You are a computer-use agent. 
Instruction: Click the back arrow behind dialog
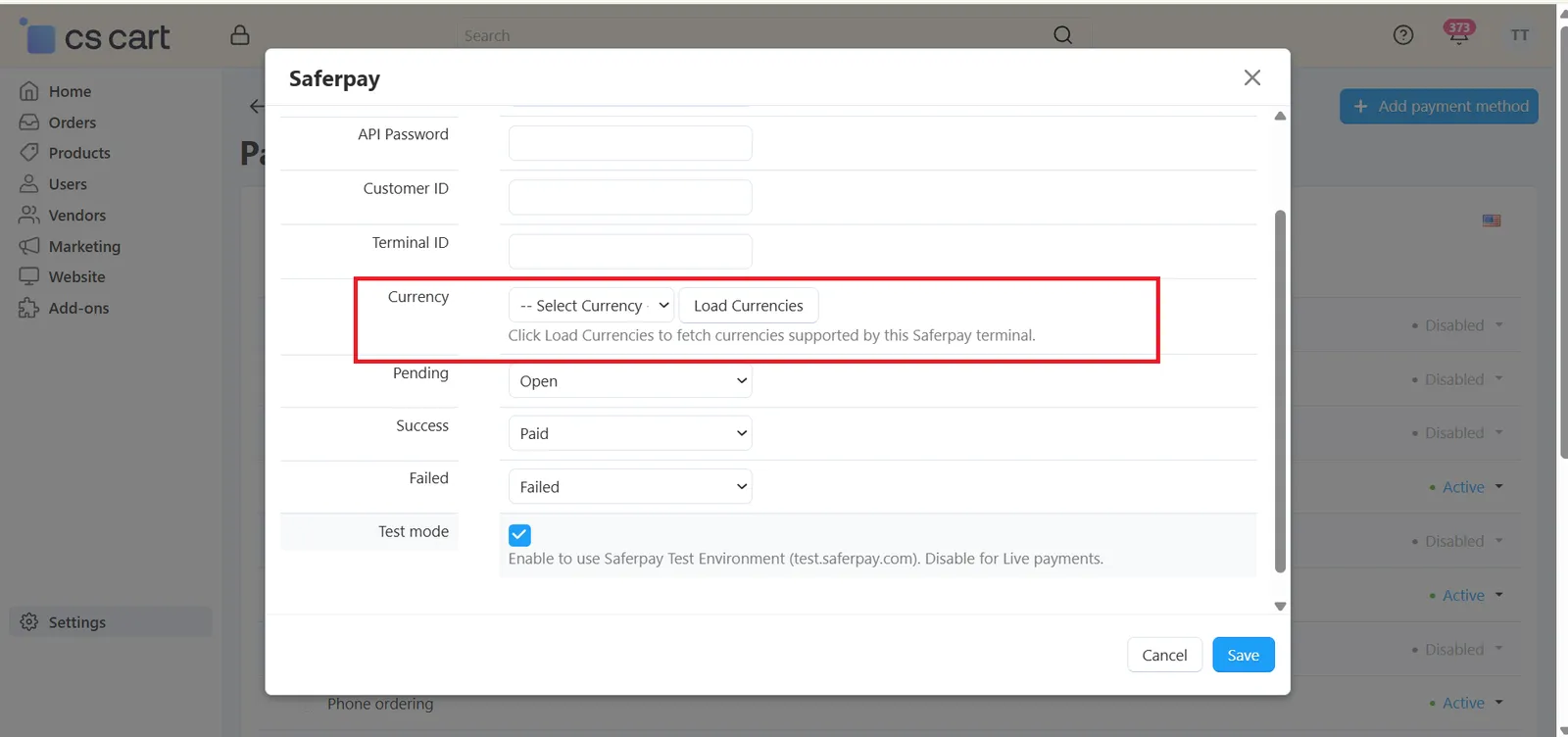click(256, 106)
